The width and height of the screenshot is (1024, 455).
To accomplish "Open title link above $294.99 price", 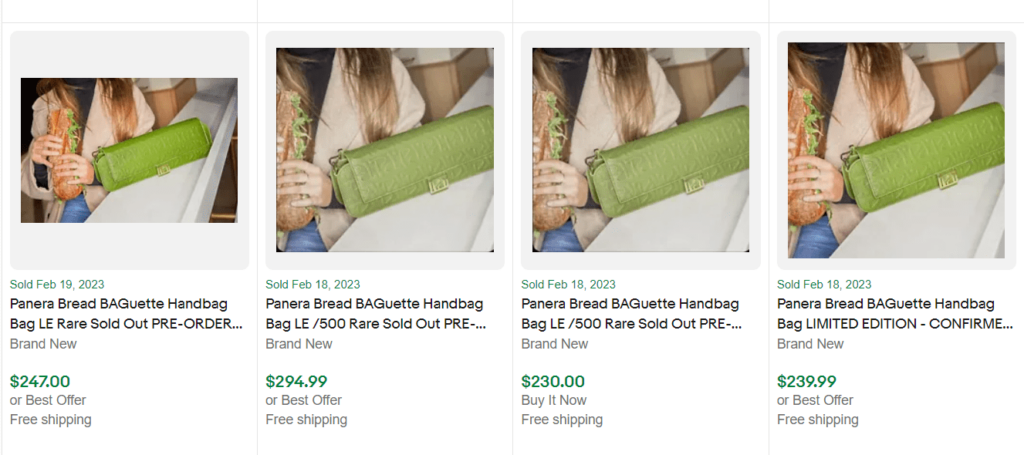I will click(376, 313).
